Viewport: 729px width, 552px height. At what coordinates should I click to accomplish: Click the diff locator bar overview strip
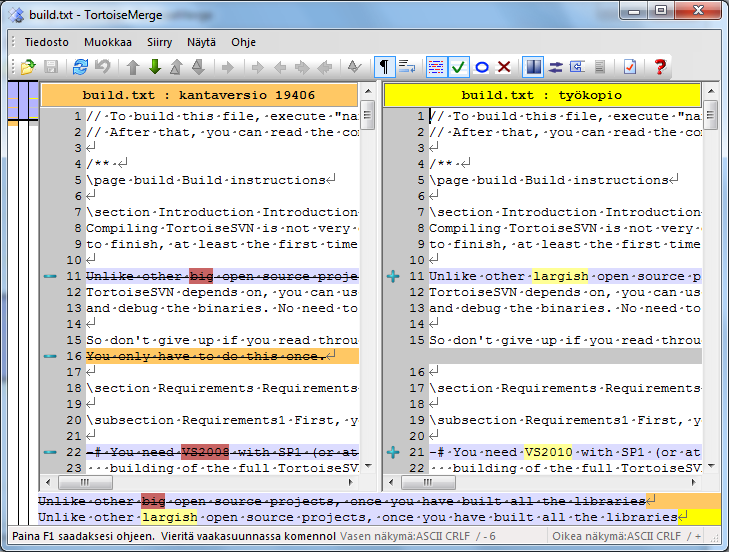click(23, 302)
